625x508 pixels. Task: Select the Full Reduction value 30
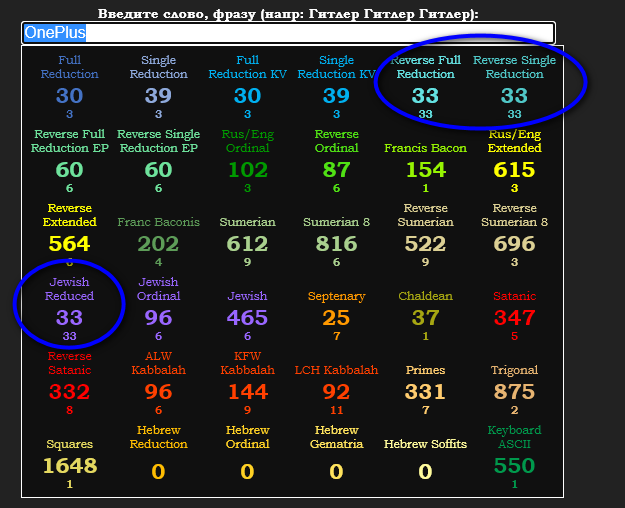click(x=69, y=96)
